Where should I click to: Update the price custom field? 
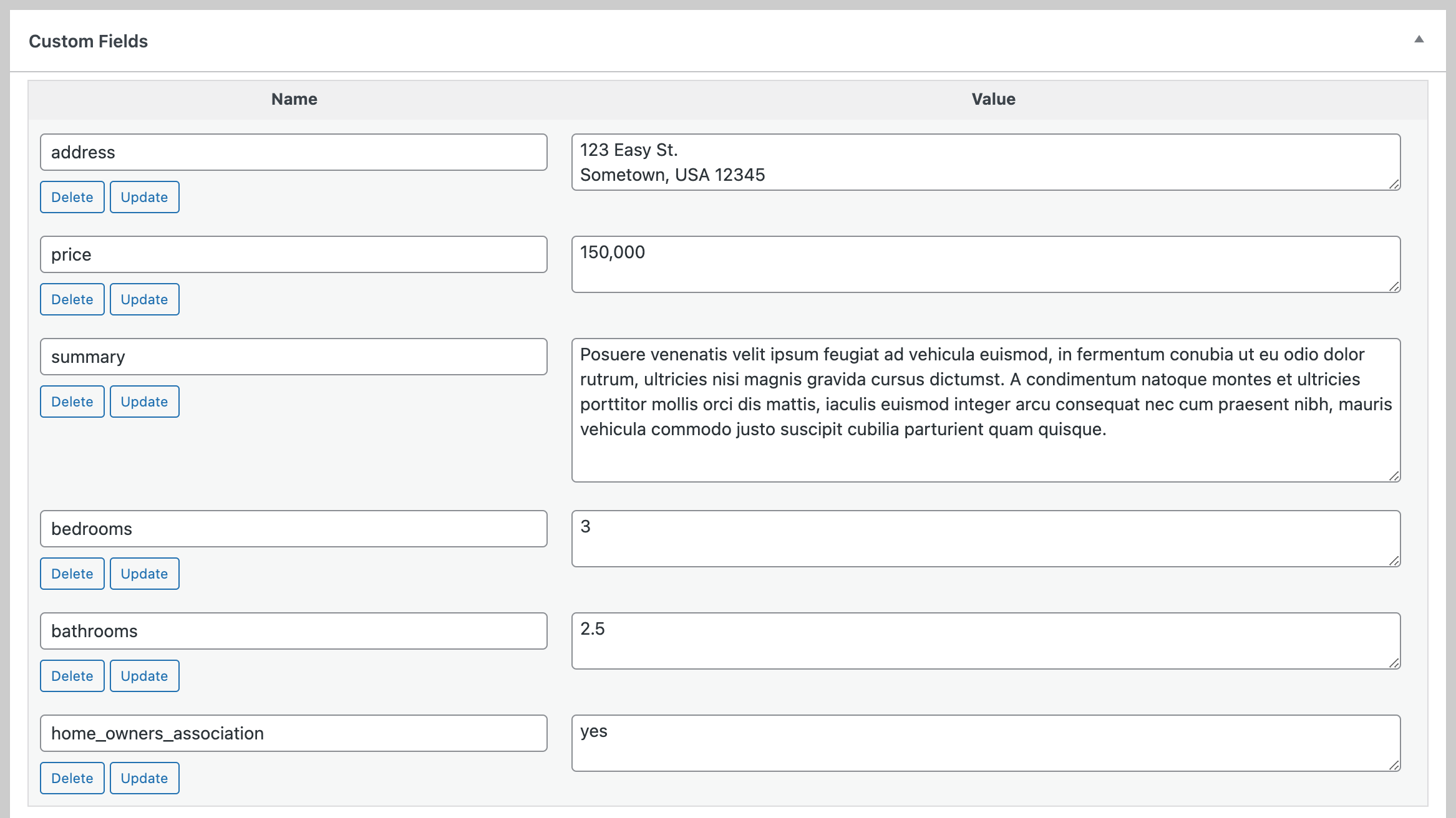(x=144, y=299)
